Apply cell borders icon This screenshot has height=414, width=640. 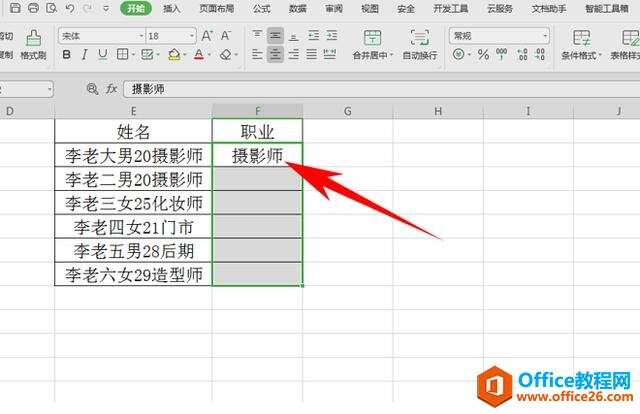[122, 54]
